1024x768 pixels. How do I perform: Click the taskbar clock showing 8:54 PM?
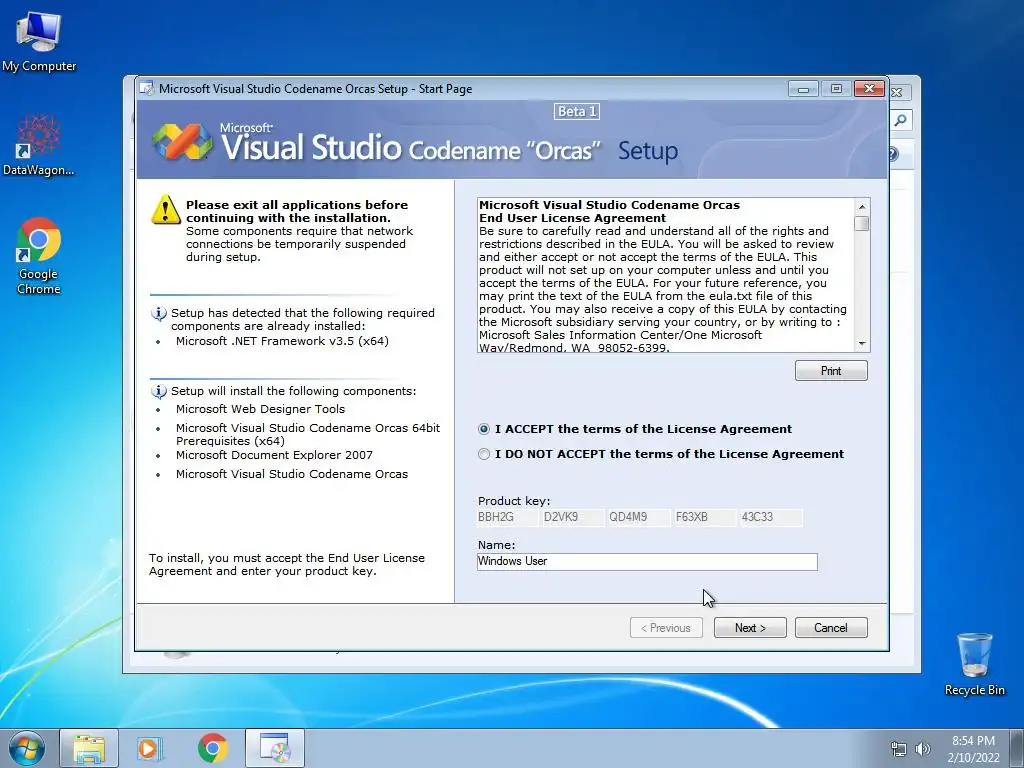click(x=973, y=748)
